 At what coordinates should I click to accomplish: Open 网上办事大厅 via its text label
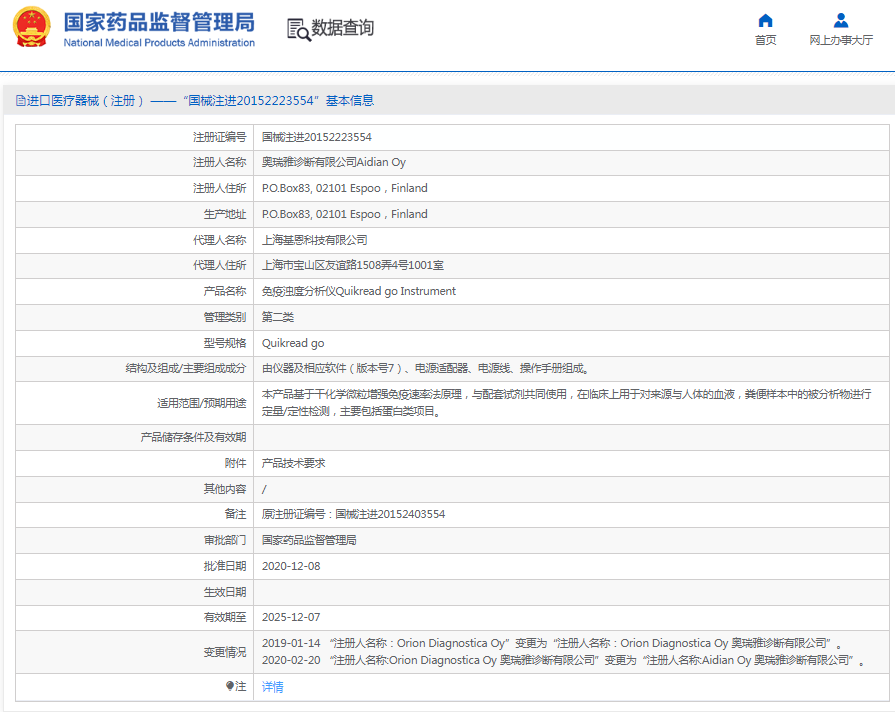click(x=840, y=40)
